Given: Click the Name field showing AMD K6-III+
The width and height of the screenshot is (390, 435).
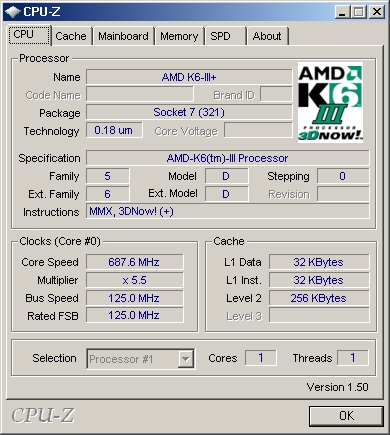Looking at the screenshot, I should pos(189,77).
